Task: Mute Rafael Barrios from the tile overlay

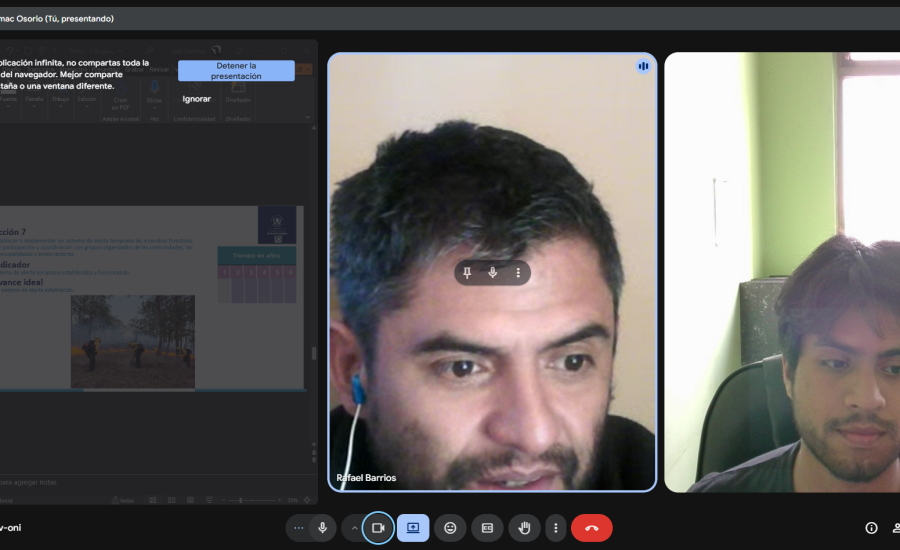Action: [x=492, y=273]
